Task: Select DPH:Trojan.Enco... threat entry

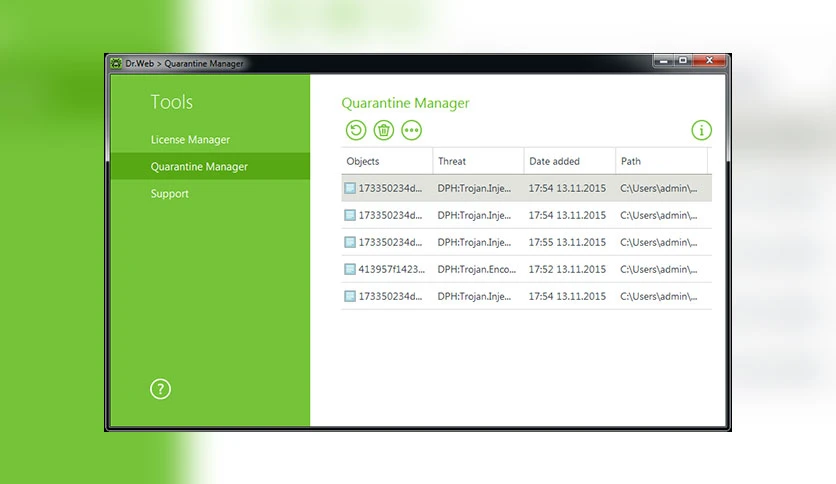Action: pos(477,269)
